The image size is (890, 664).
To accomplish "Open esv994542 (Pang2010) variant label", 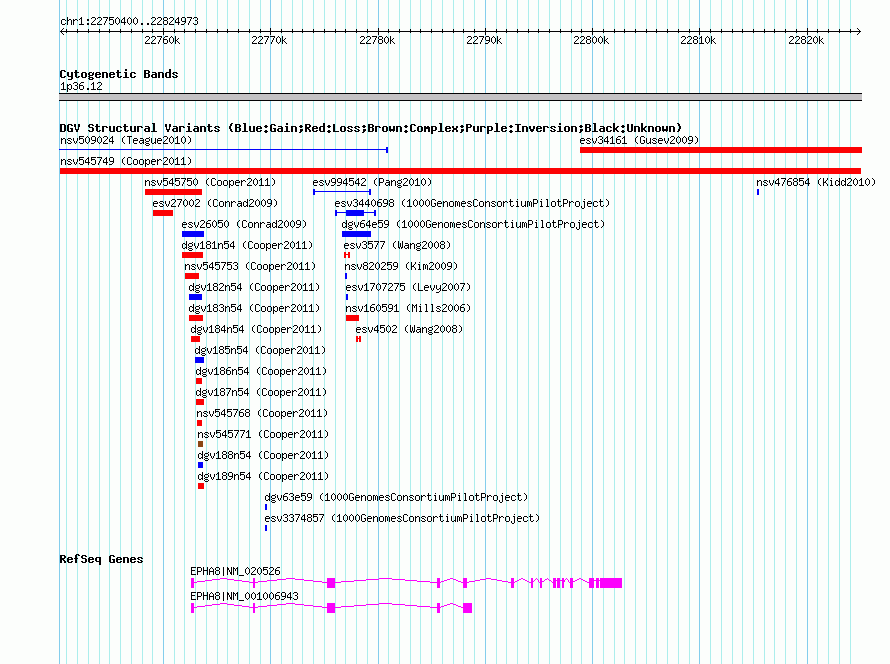I will (372, 182).
